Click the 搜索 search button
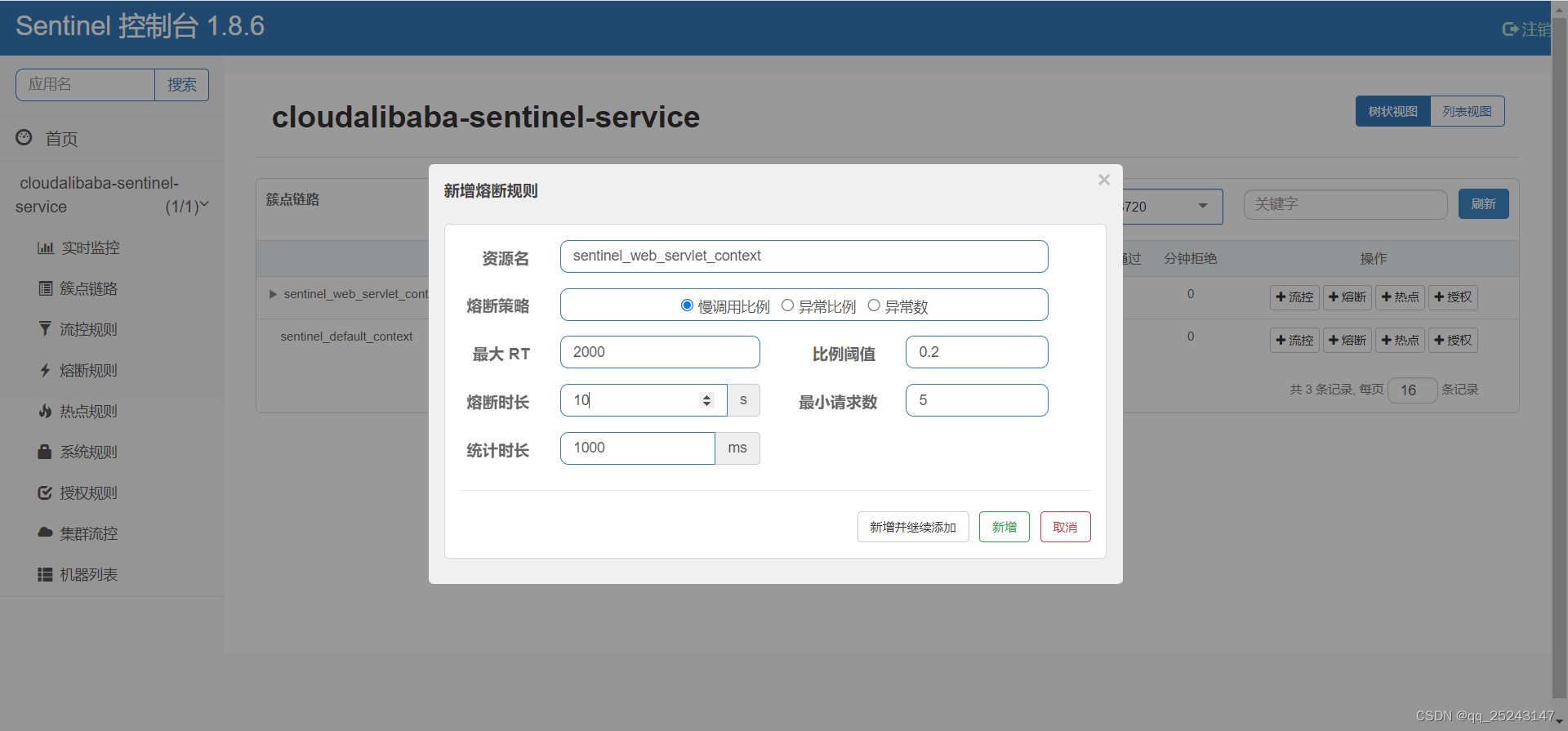 tap(182, 85)
